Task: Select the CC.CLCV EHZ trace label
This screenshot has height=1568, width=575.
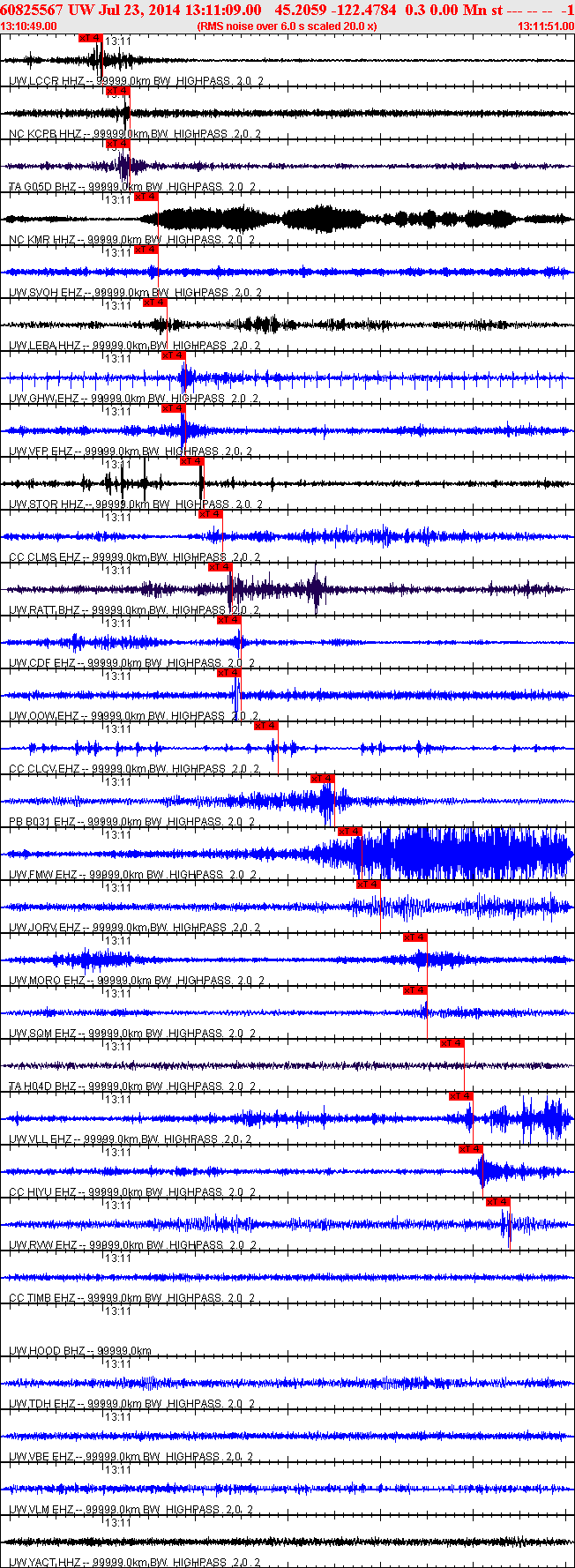Action: [134, 769]
